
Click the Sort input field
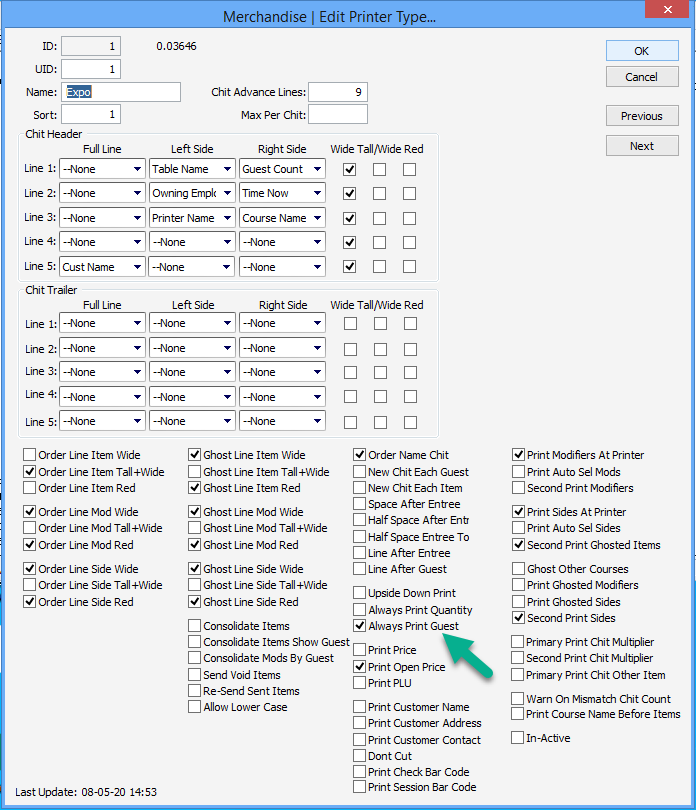click(91, 114)
